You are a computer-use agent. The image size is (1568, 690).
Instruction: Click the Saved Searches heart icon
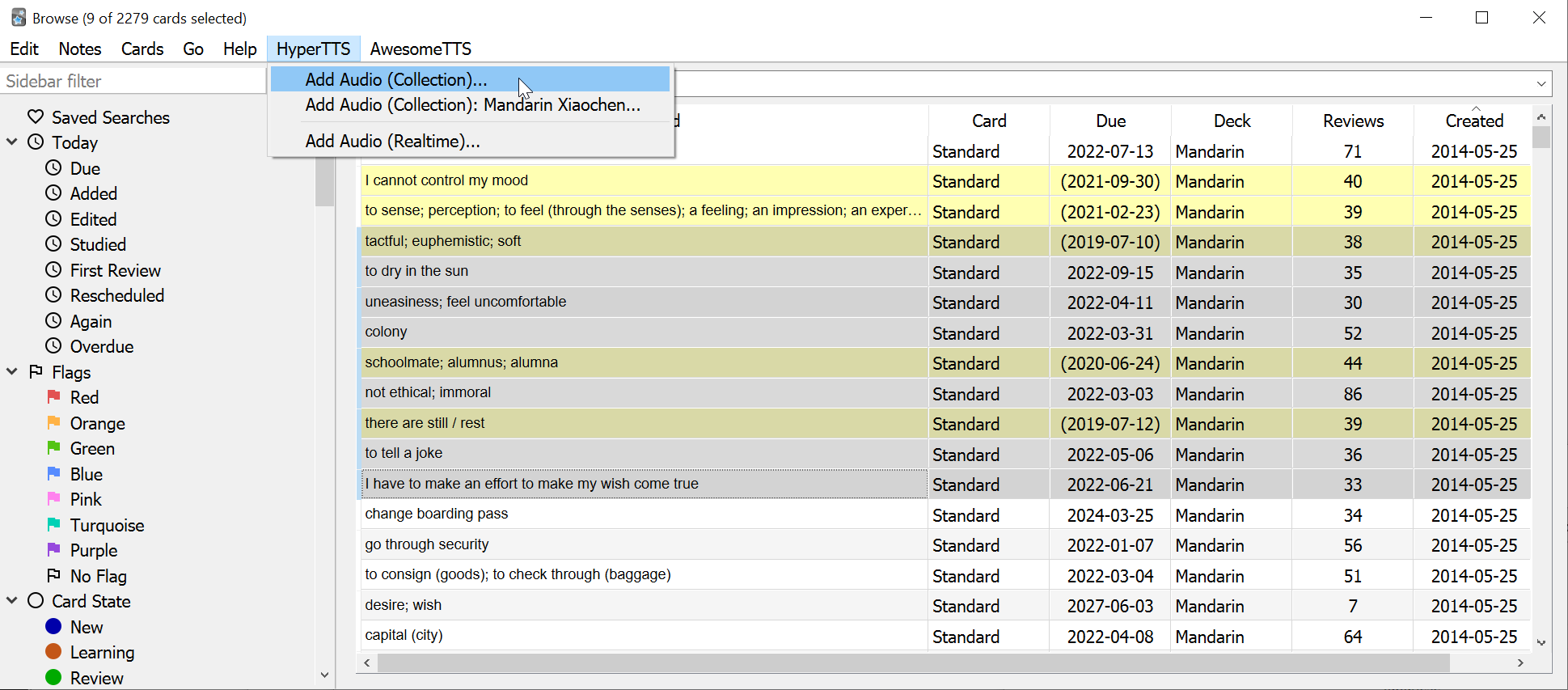click(36, 117)
